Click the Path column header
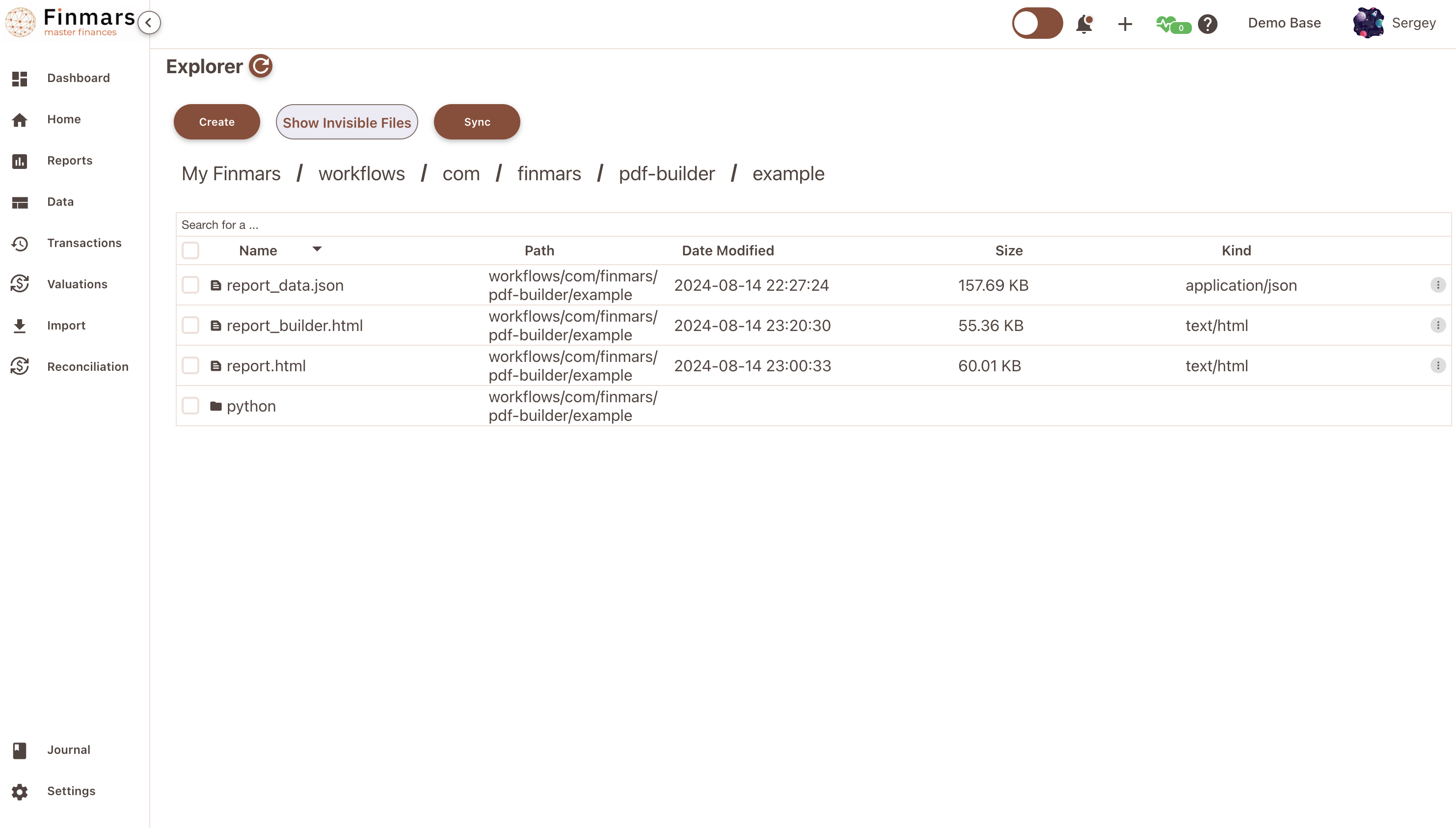Viewport: 1456px width, 828px height. (x=539, y=251)
